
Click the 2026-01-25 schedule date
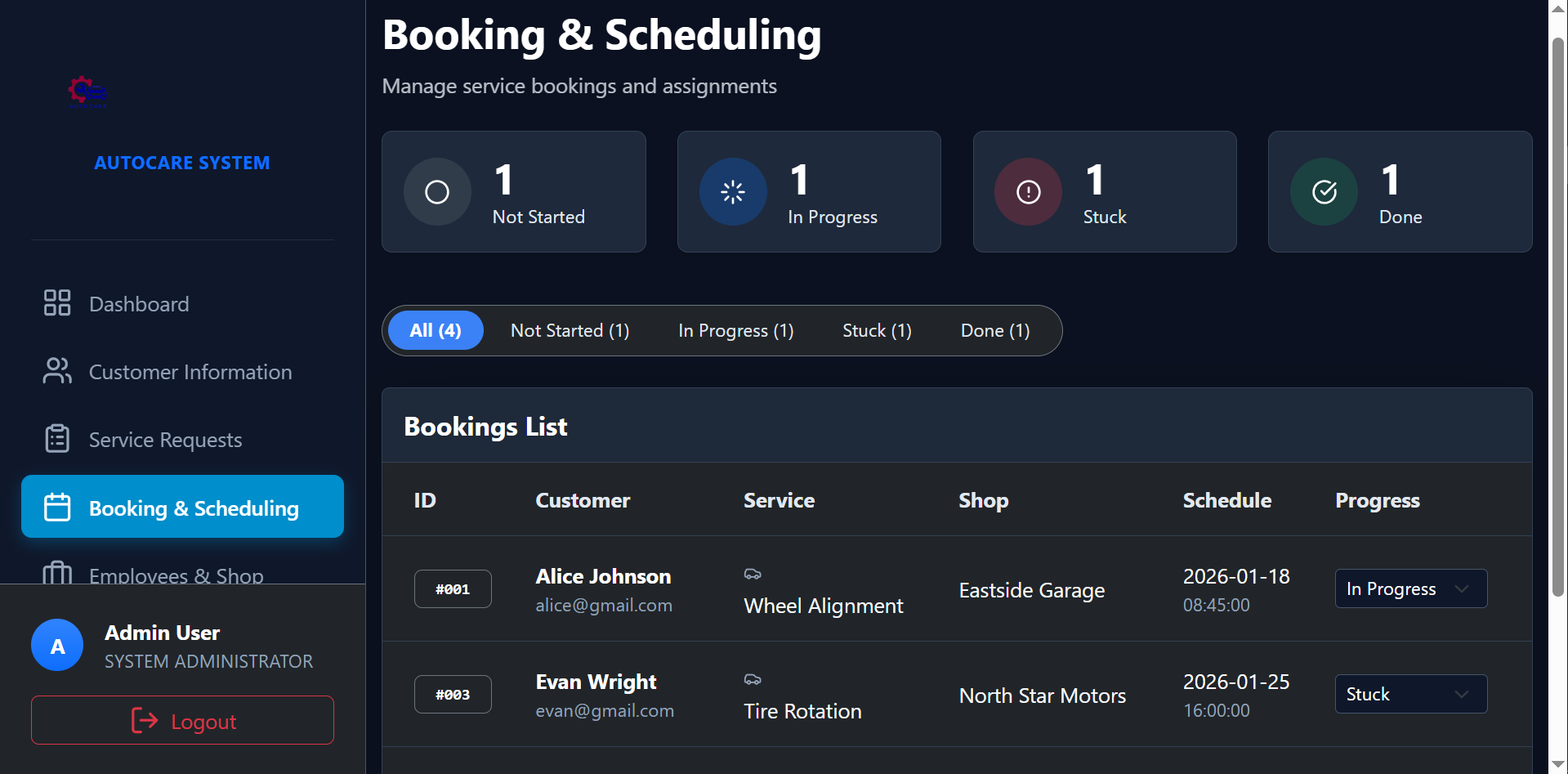pos(1236,682)
